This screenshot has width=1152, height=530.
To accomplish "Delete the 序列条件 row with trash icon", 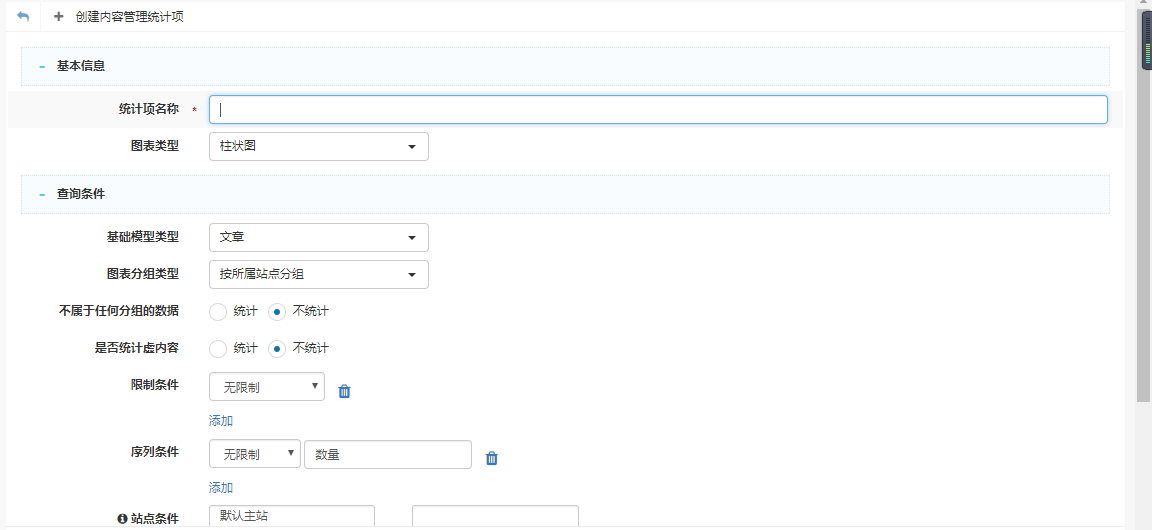I will pyautogui.click(x=491, y=458).
